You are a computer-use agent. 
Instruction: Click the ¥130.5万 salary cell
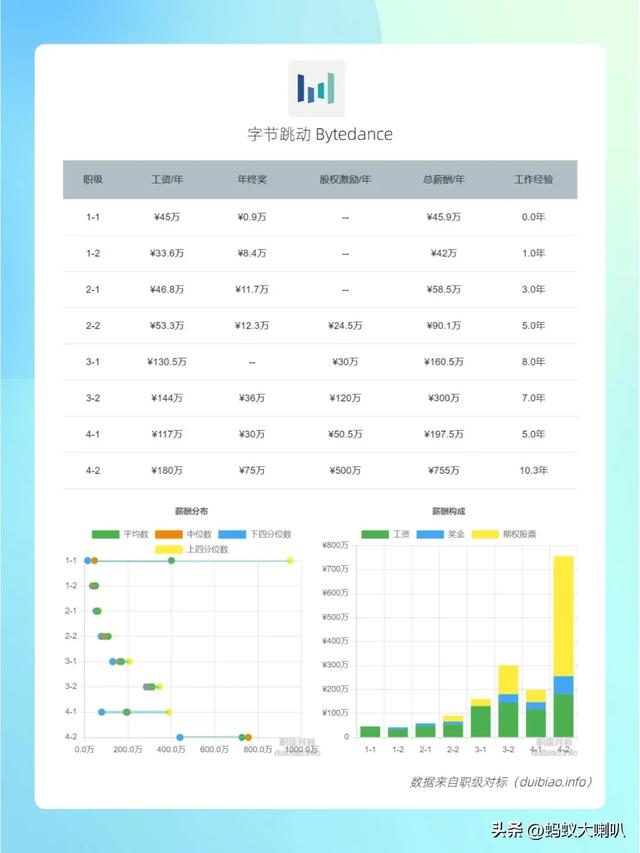point(167,362)
